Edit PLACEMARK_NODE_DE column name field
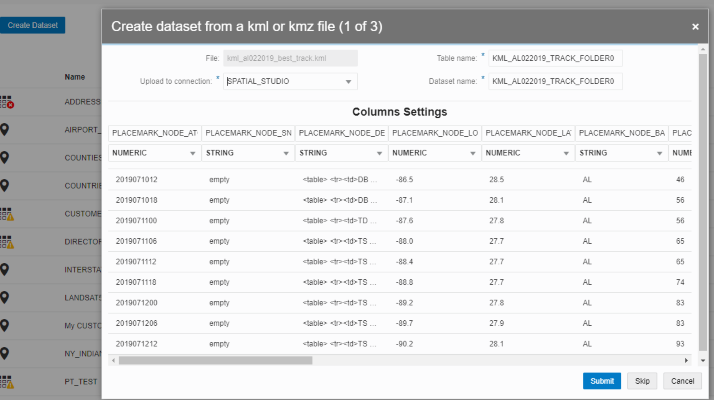This screenshot has width=714, height=400. pos(341,133)
